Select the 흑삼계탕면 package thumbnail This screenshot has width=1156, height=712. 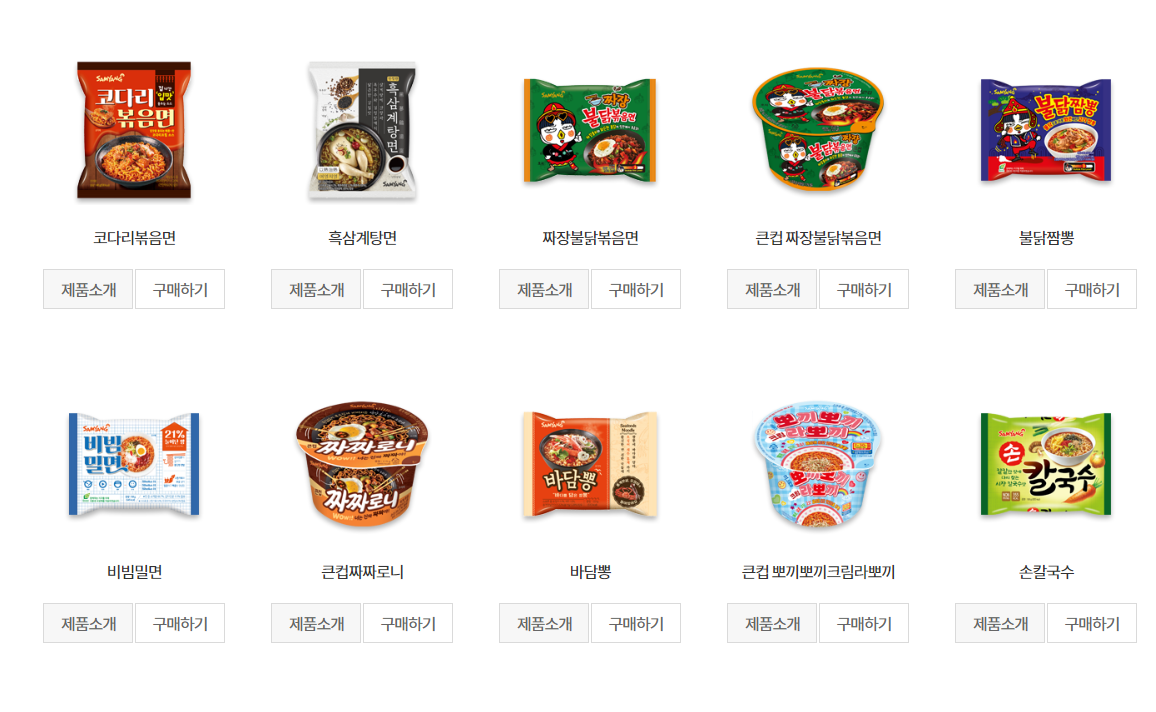[x=362, y=130]
